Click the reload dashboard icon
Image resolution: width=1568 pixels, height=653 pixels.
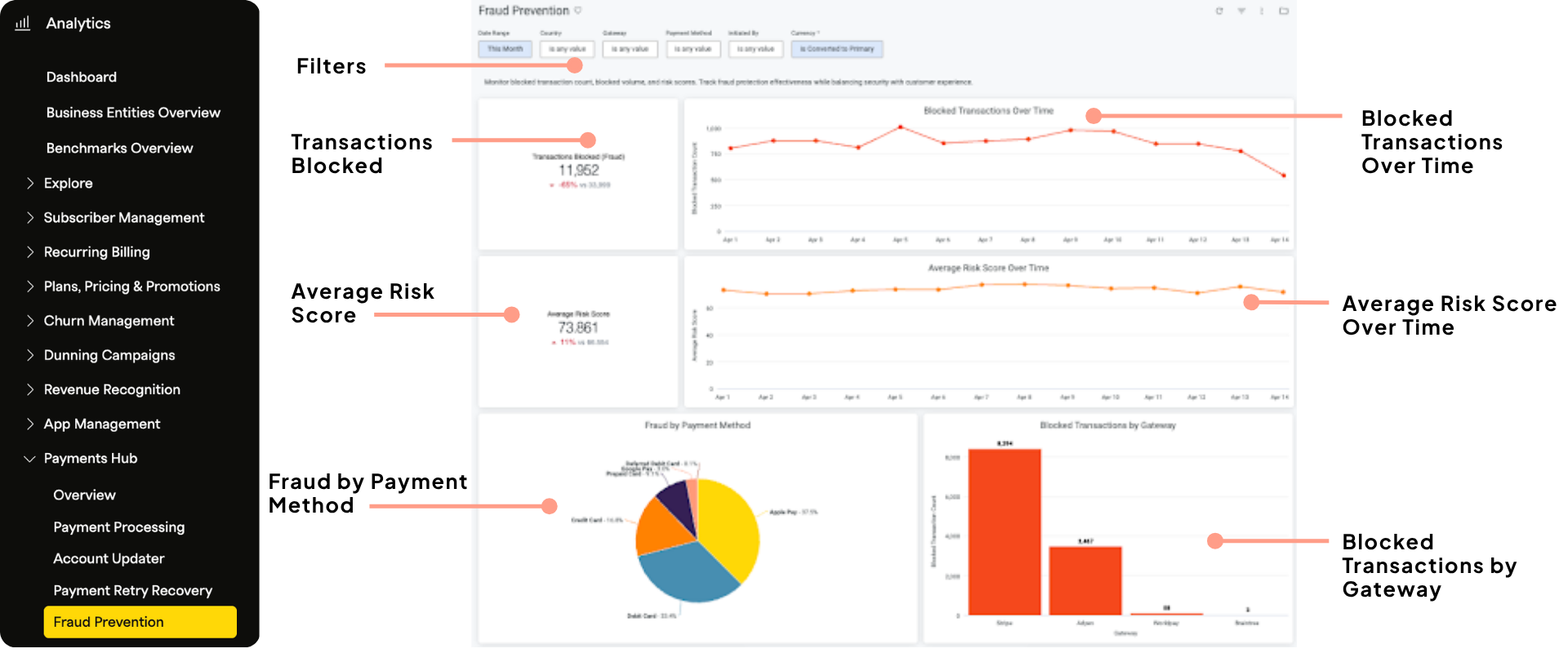(1219, 11)
